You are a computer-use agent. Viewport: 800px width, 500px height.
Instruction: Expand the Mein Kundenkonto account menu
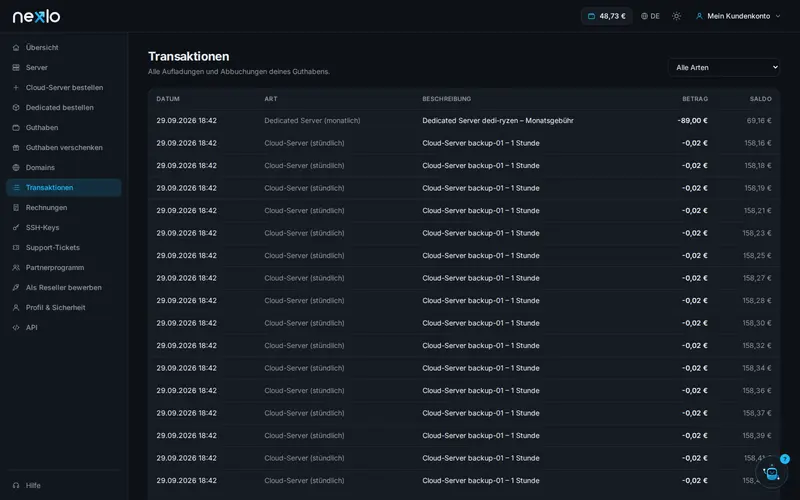click(x=738, y=16)
